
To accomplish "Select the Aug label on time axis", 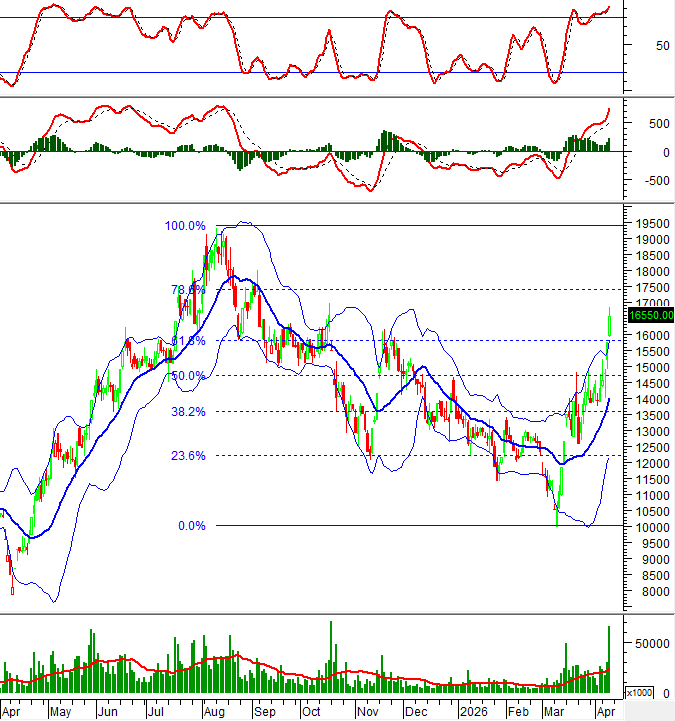I will pos(213,711).
